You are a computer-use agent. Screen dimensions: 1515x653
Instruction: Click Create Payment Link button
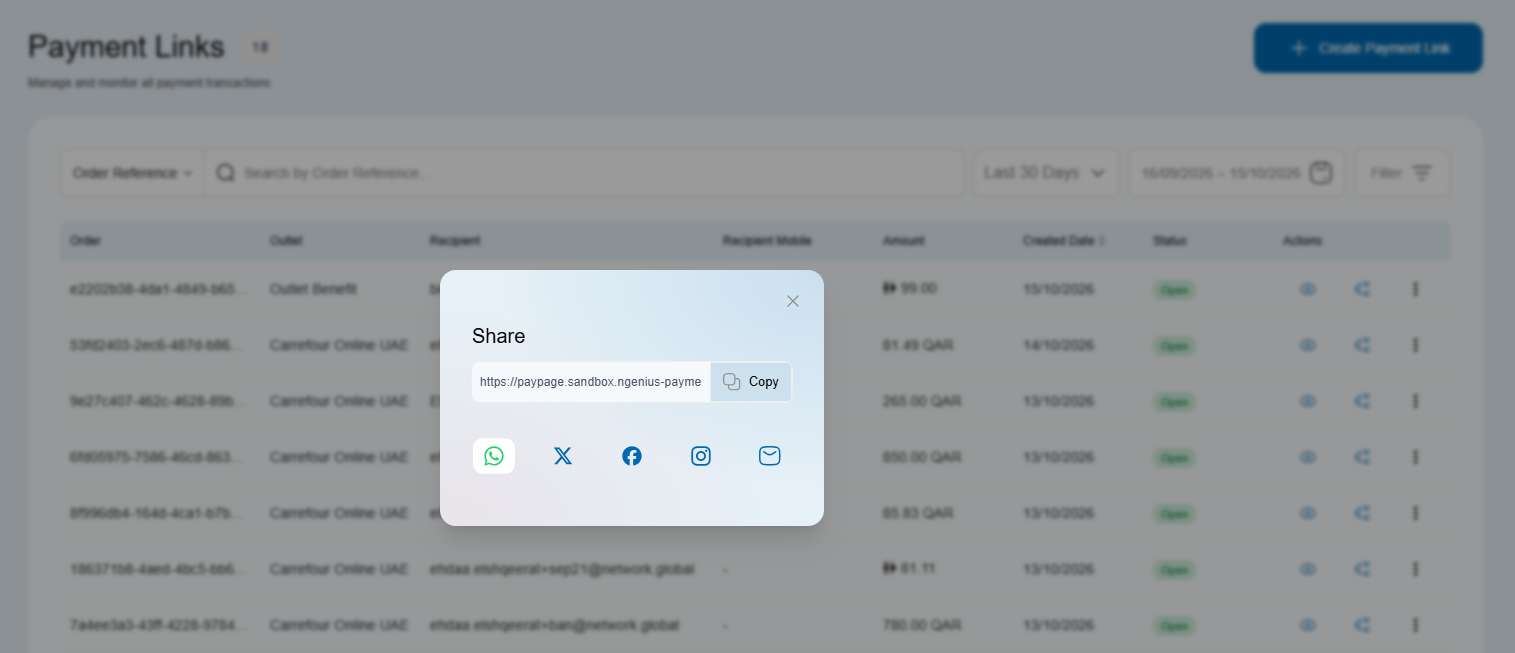1368,48
